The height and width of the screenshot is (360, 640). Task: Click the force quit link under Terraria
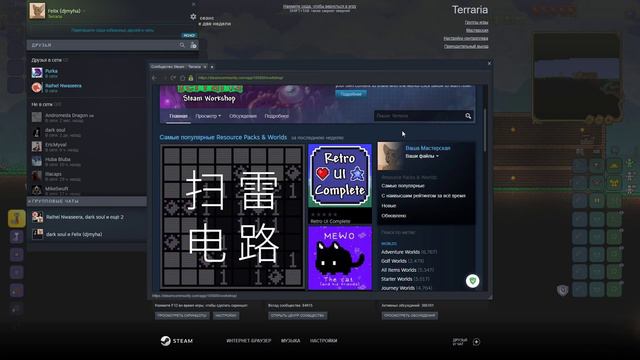(466, 47)
